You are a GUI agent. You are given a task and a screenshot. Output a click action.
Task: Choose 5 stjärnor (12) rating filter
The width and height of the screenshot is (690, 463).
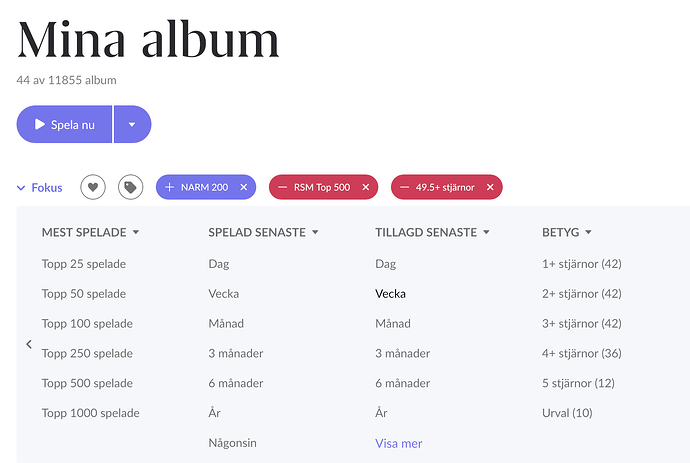click(578, 383)
